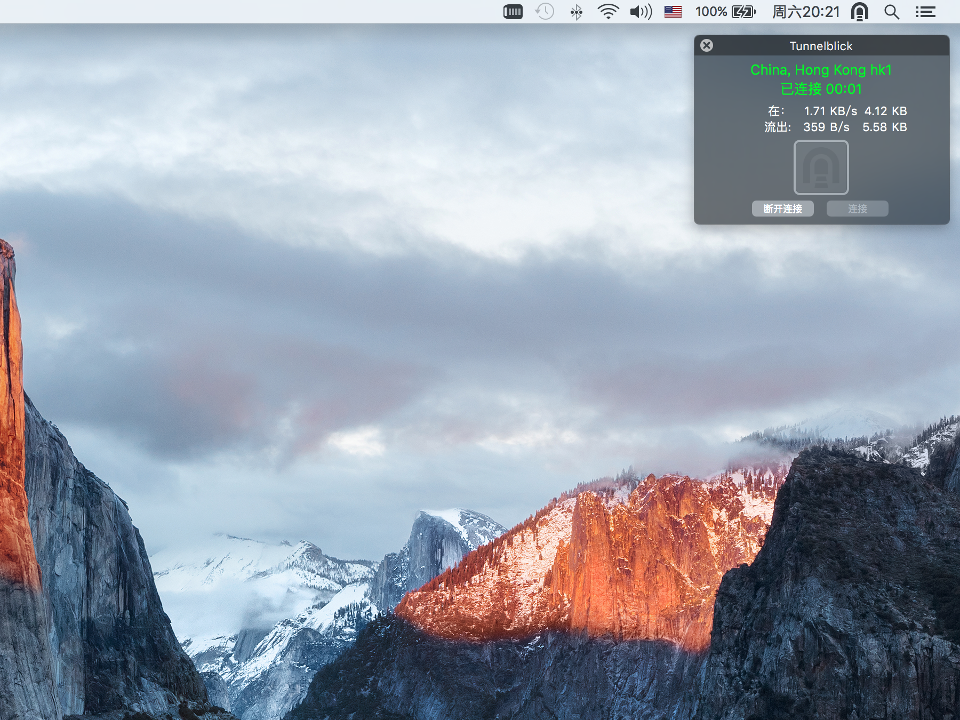The height and width of the screenshot is (720, 960).
Task: Open Bluetooth menu in the menu bar
Action: point(576,12)
